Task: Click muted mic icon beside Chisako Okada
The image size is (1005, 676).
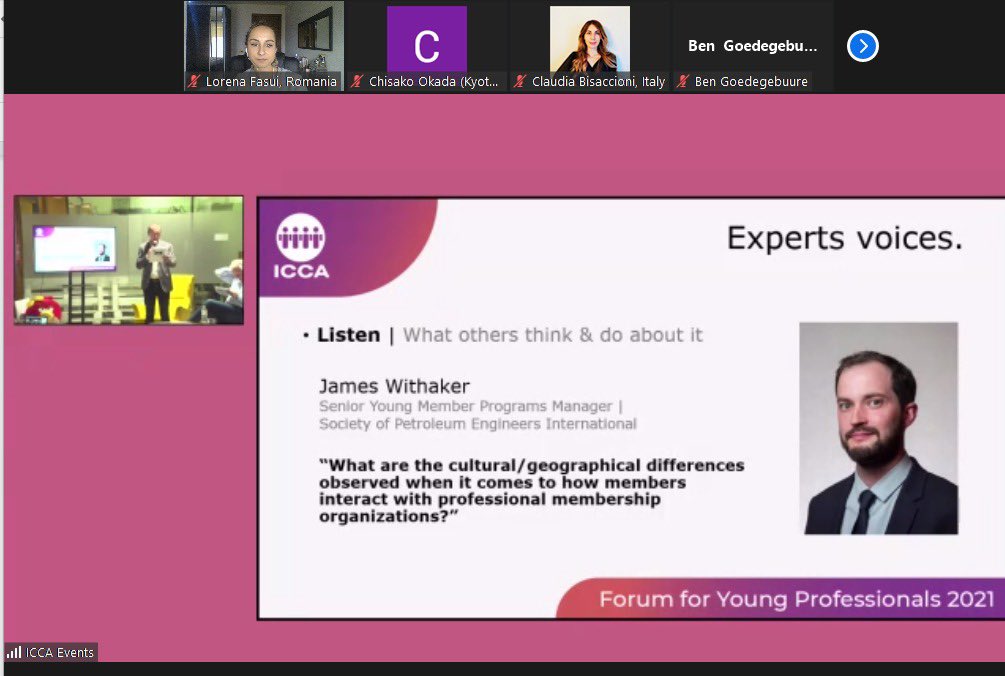Action: 358,81
